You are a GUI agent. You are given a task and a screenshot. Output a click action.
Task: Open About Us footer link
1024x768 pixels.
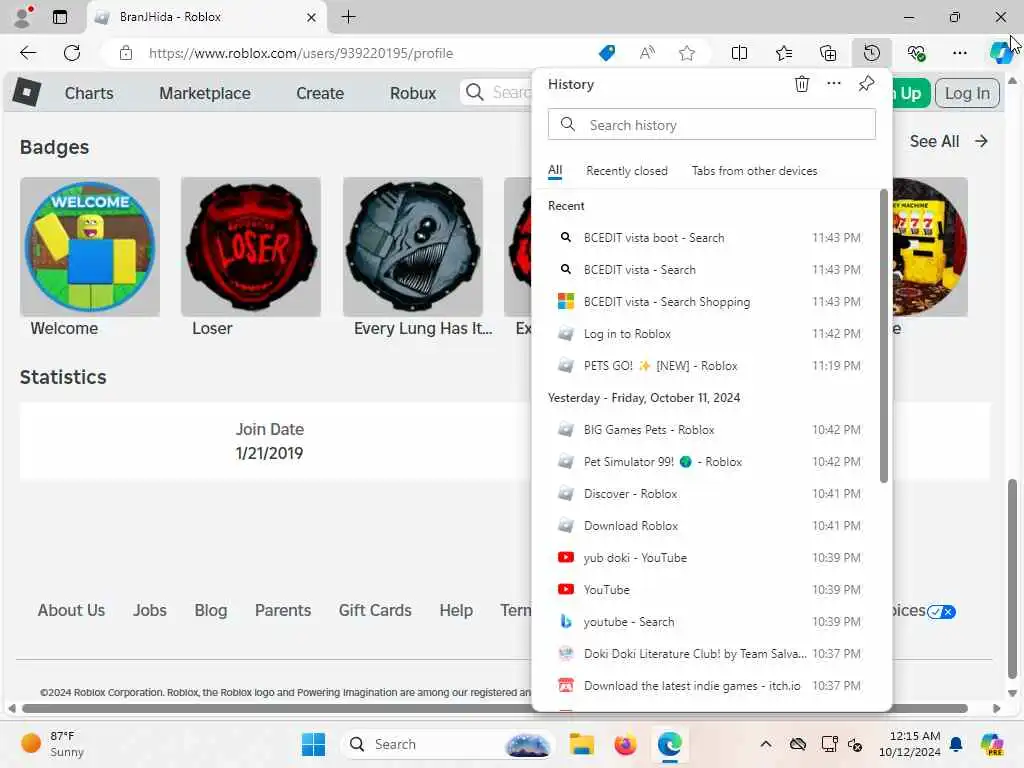tap(71, 610)
